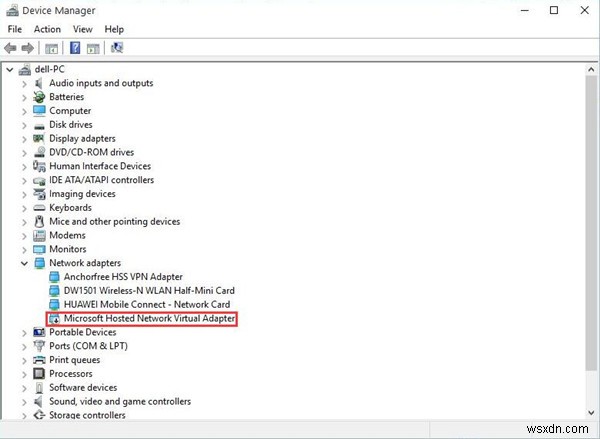Maximize the Device Manager window
600x439 pixels.
pyautogui.click(x=554, y=10)
